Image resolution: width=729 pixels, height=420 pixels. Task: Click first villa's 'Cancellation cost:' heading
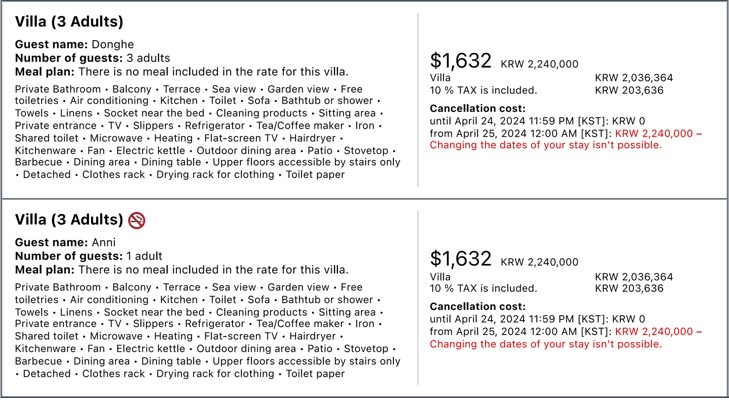[477, 108]
